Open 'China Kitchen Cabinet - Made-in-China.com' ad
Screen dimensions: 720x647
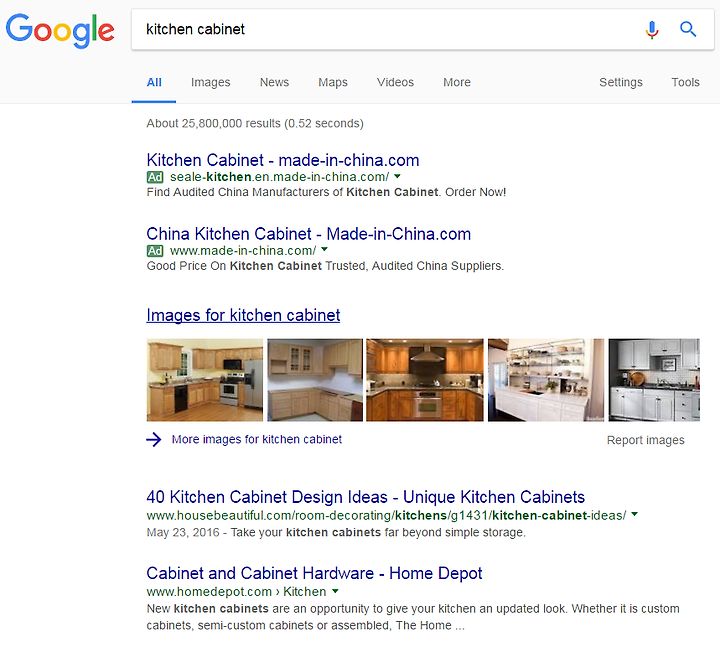click(309, 234)
